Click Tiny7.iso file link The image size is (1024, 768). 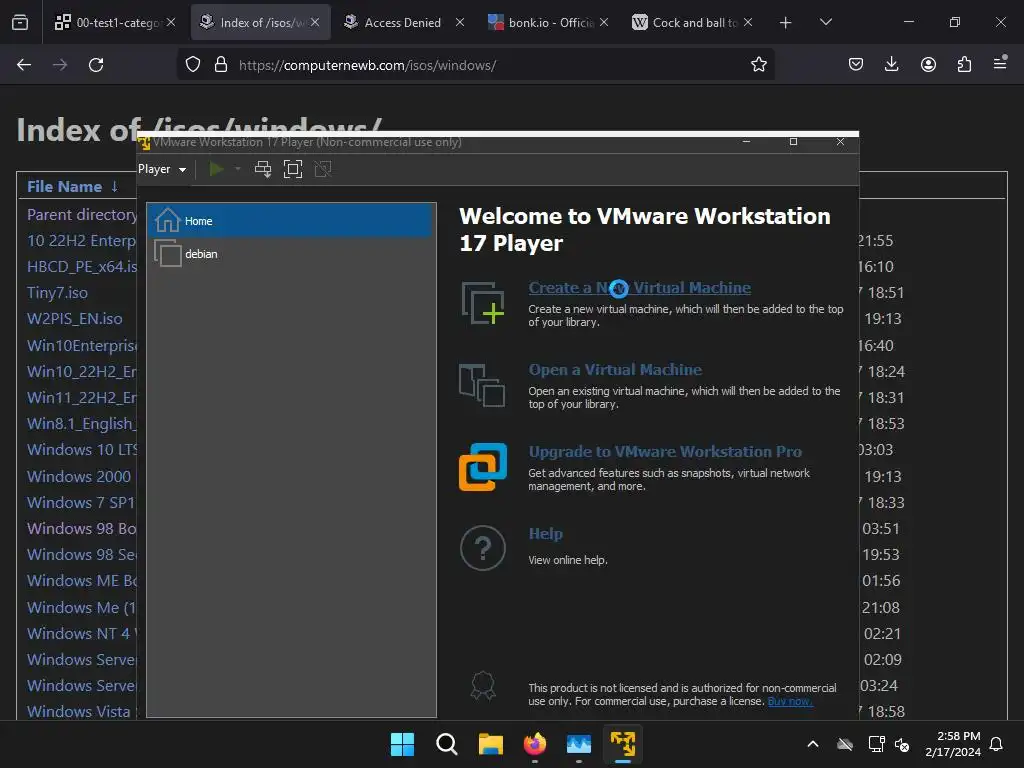click(57, 293)
